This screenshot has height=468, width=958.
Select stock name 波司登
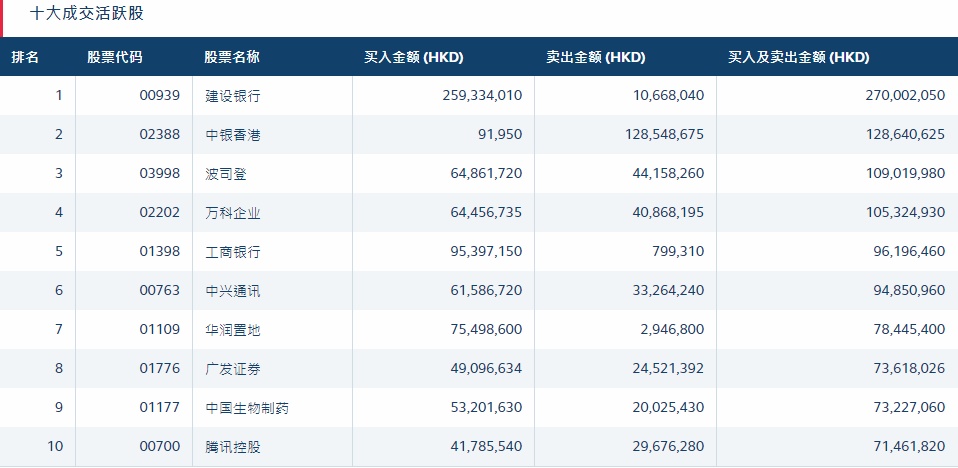(x=226, y=174)
